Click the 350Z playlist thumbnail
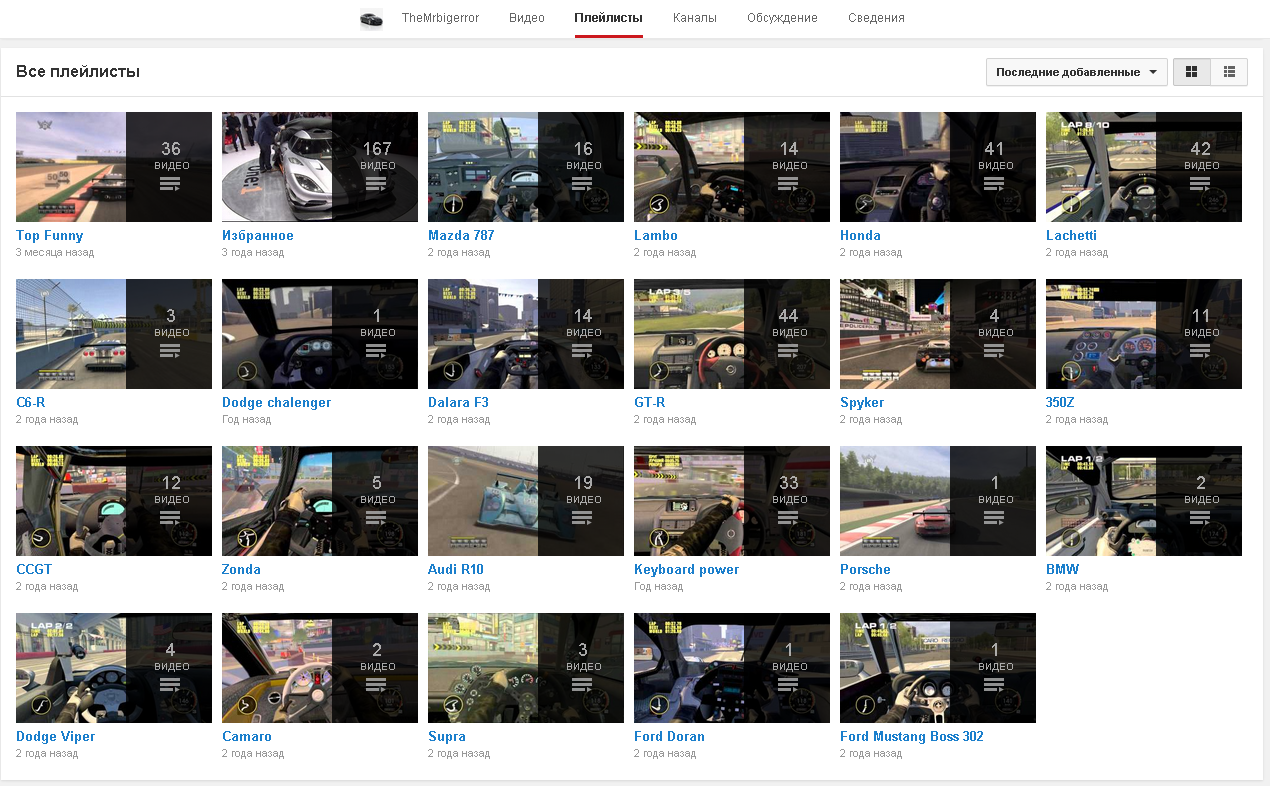 tap(1144, 334)
